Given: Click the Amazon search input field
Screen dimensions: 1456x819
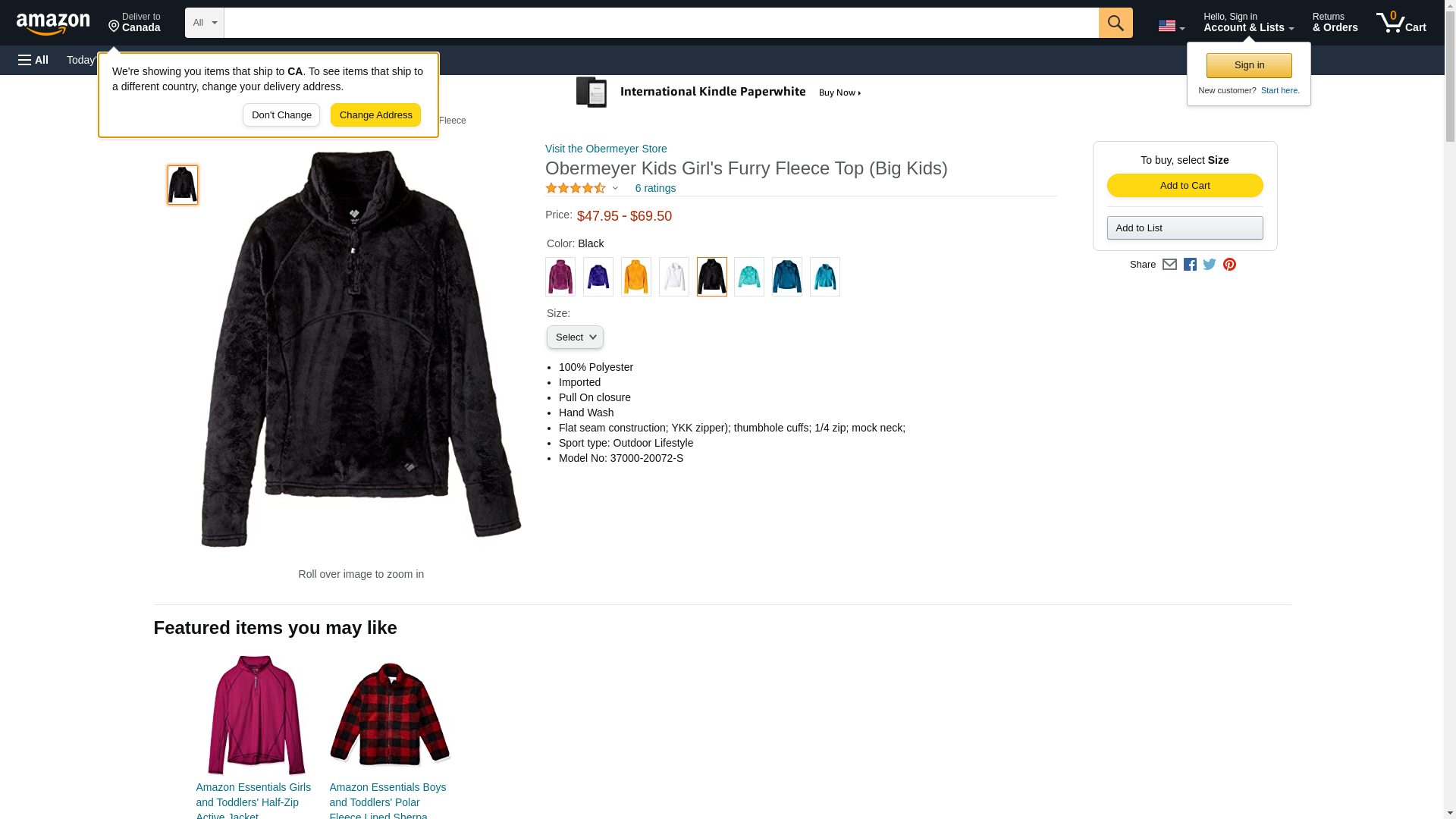Looking at the screenshot, I should click(661, 23).
